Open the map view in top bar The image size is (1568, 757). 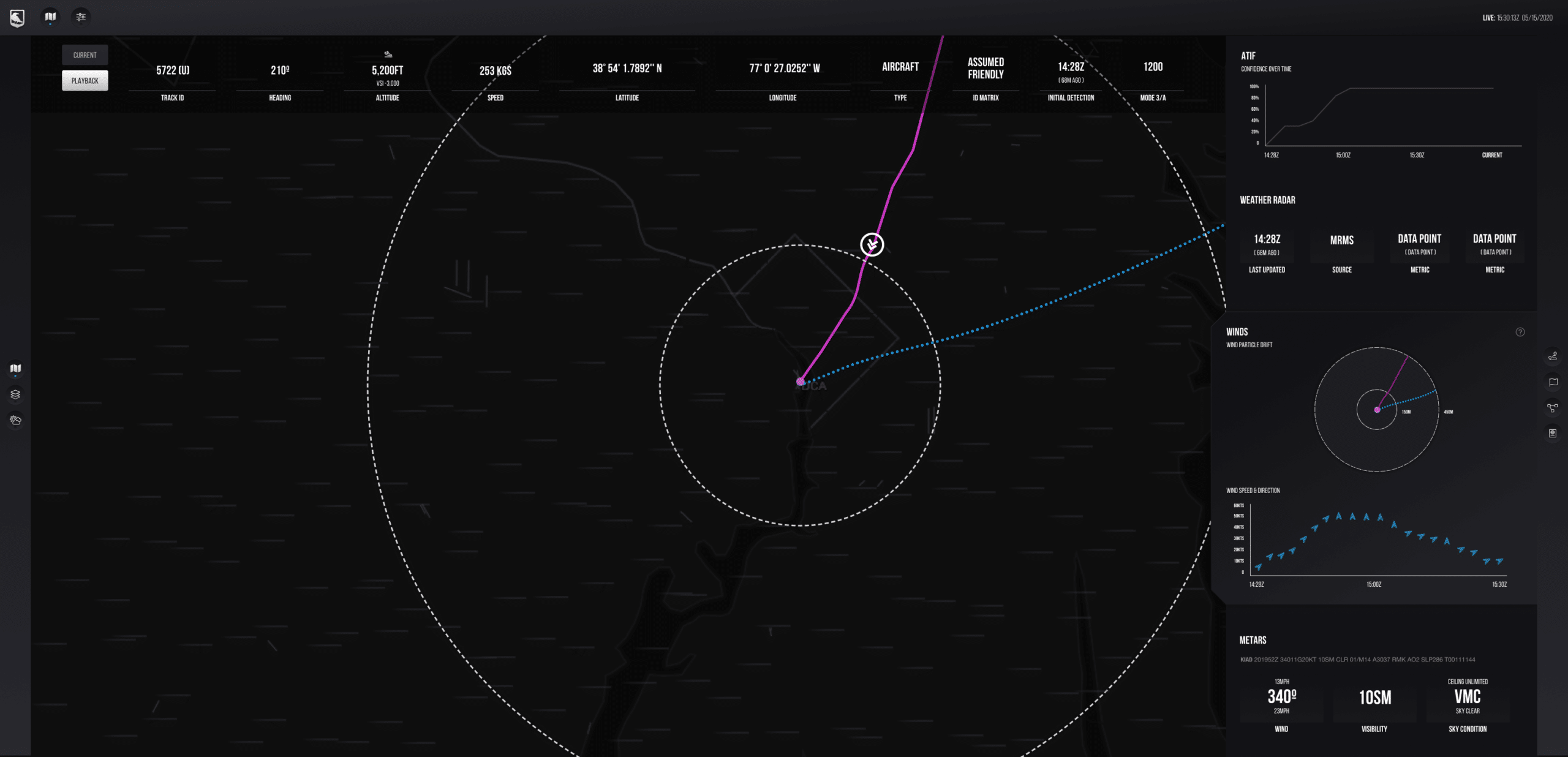pos(50,17)
